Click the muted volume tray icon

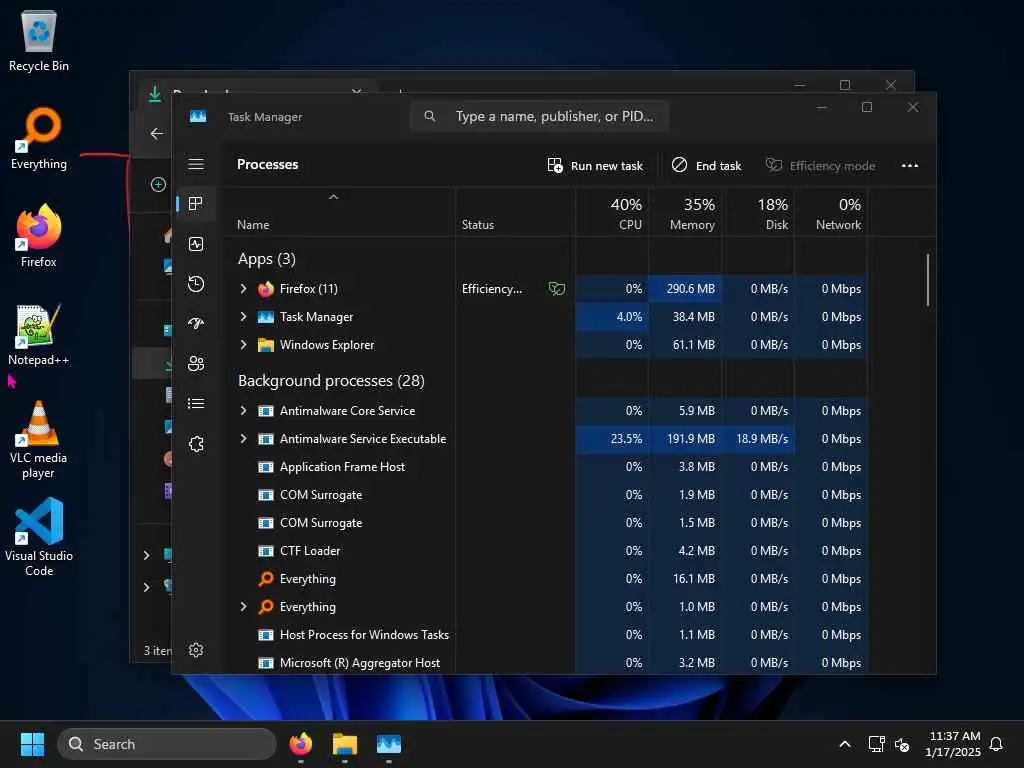coord(902,744)
